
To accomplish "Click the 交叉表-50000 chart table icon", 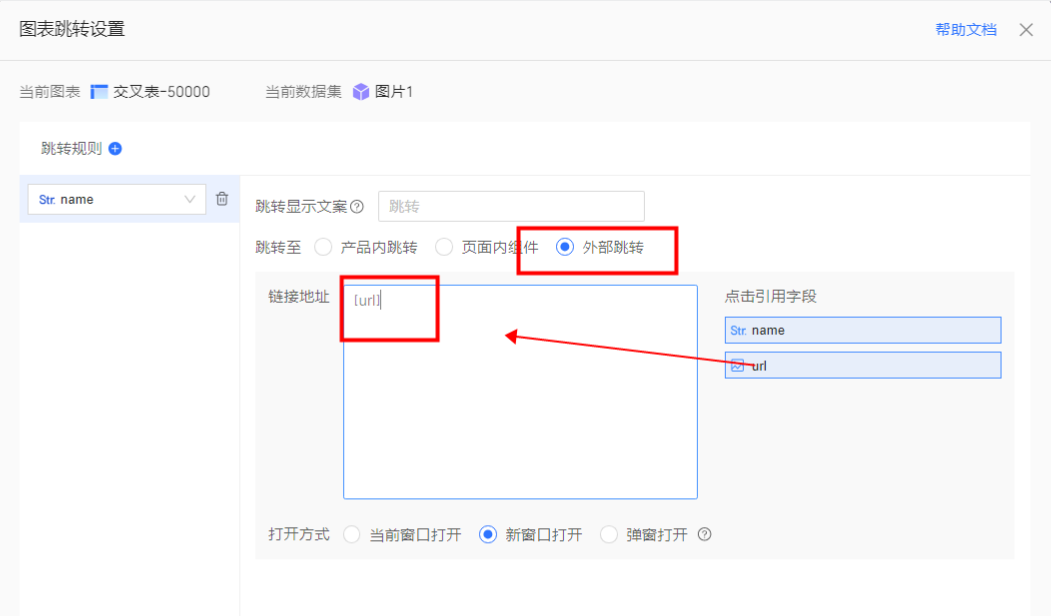I will pyautogui.click(x=99, y=92).
